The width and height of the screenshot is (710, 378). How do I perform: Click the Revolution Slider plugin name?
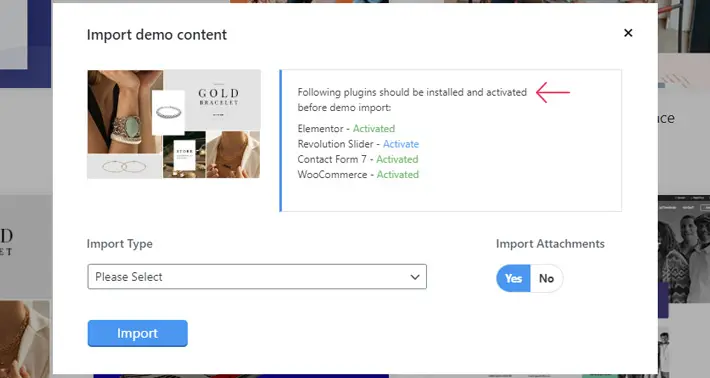tap(336, 144)
